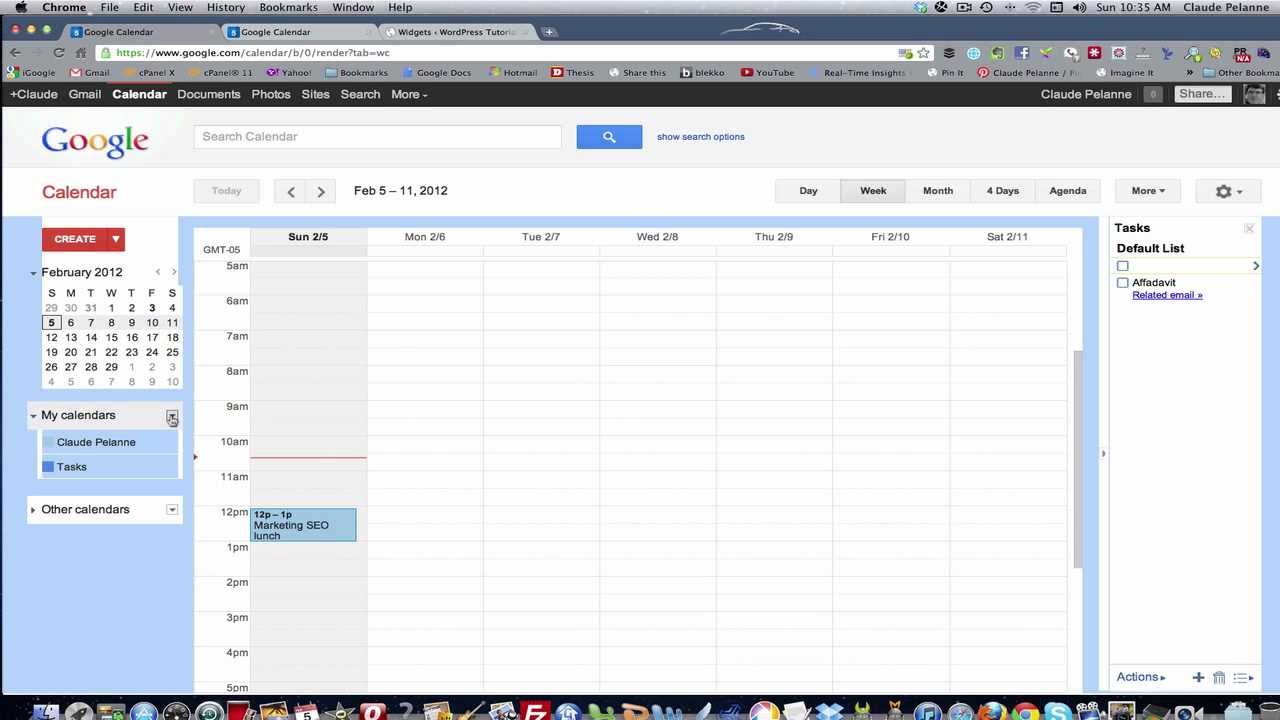
Task: Click the PR N/A extension icon
Action: 1241,54
